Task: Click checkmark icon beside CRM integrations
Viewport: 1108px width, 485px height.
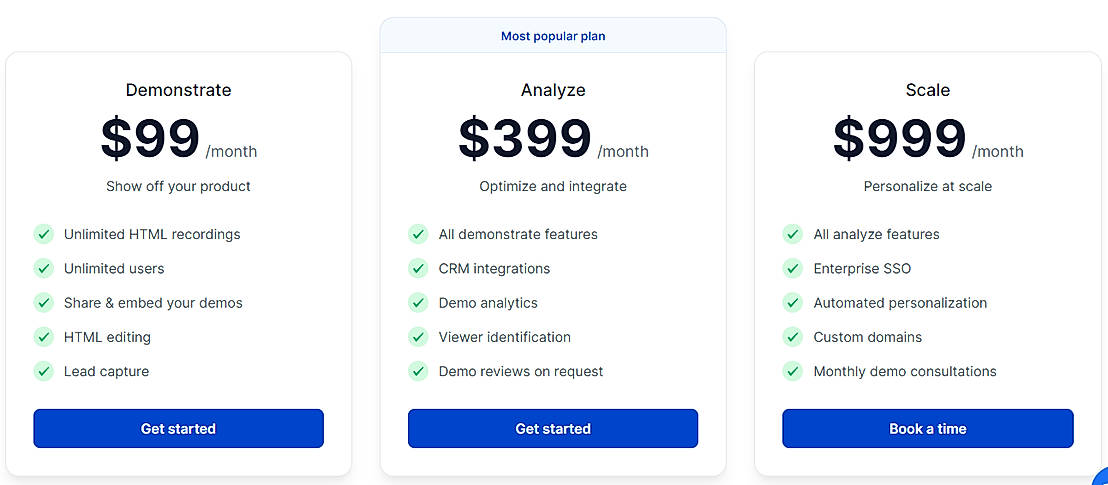Action: tap(418, 268)
